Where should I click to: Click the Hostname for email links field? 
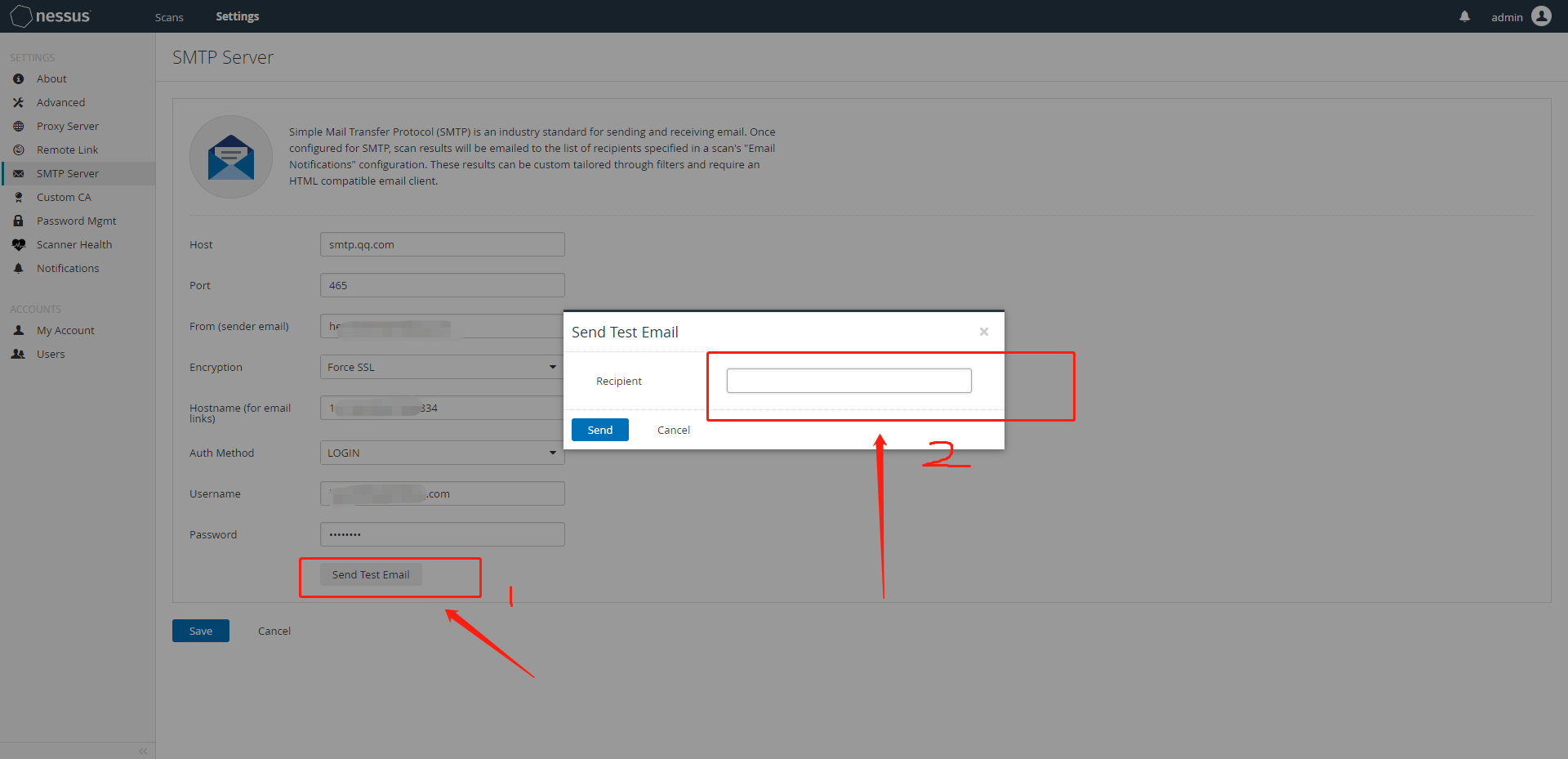pyautogui.click(x=442, y=409)
